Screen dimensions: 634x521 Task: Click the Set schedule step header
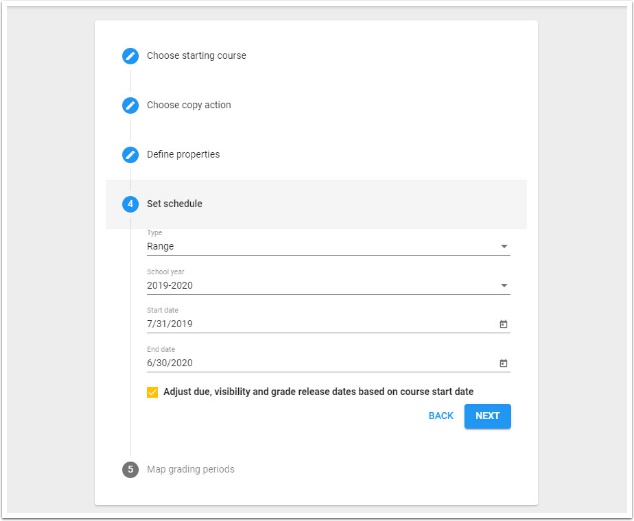[x=175, y=204]
